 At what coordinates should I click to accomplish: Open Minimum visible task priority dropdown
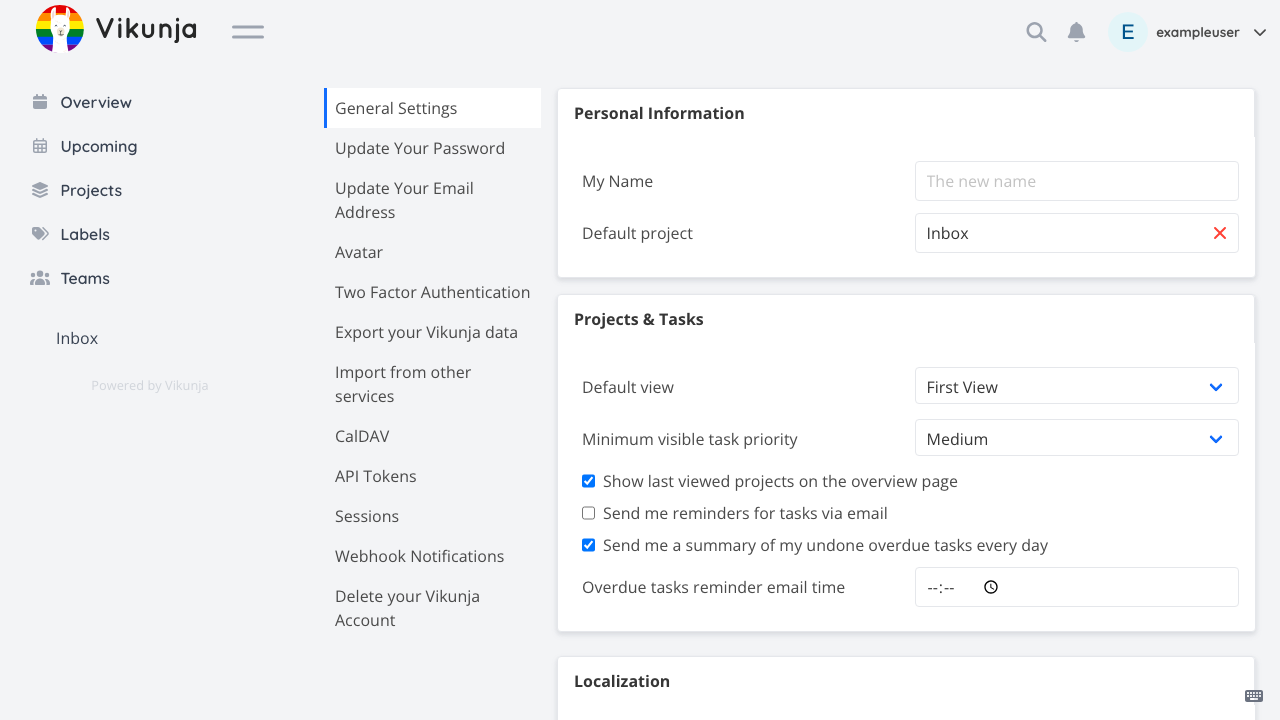(1077, 438)
